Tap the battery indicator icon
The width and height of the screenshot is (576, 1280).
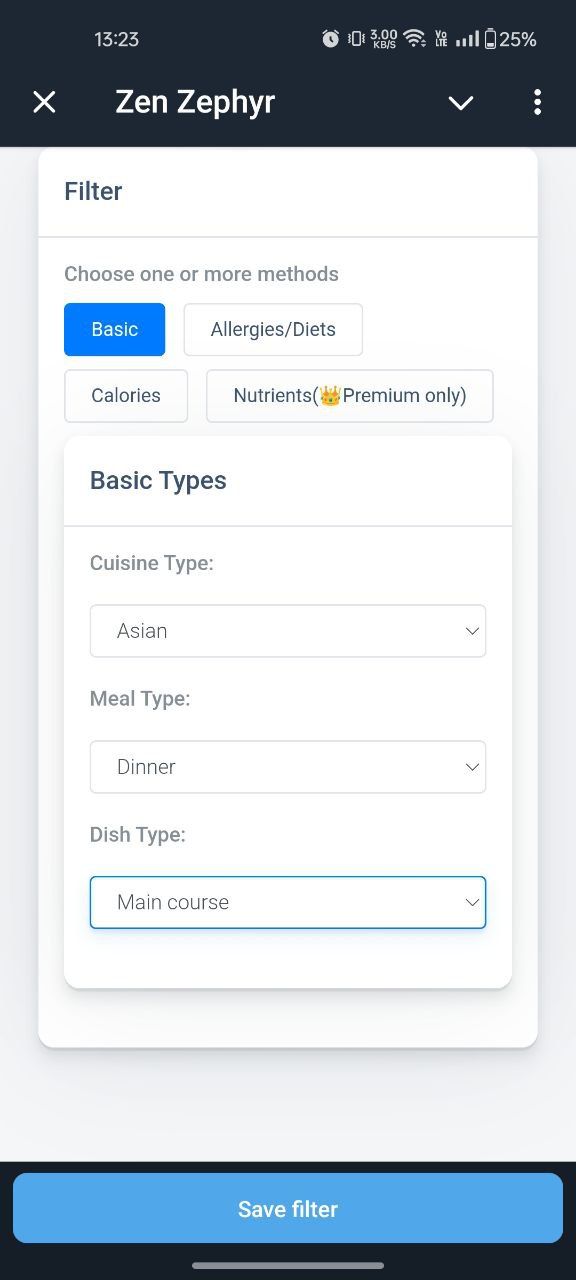pos(490,39)
